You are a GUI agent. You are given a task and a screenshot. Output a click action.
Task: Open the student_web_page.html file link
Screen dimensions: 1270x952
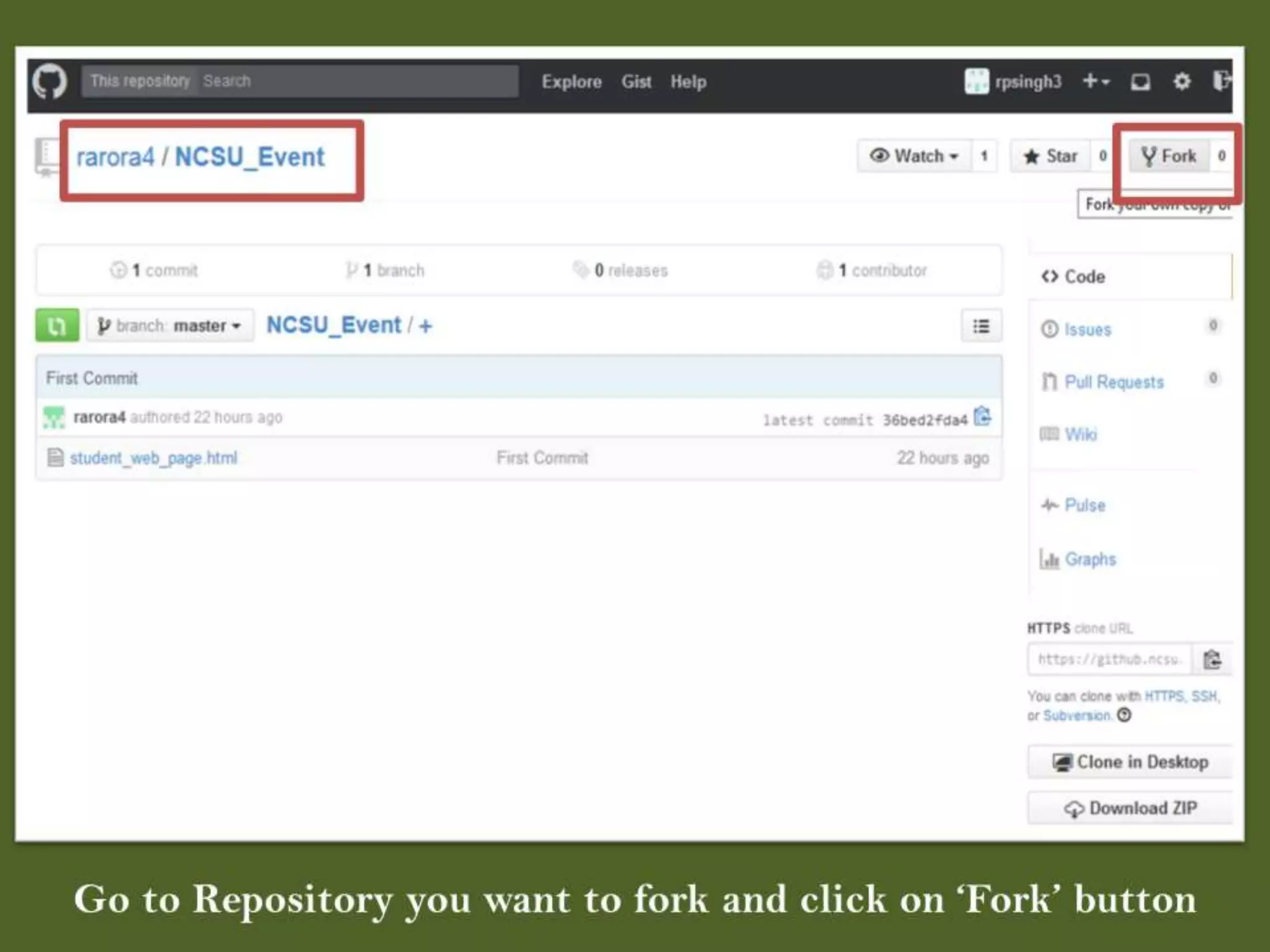pos(153,458)
